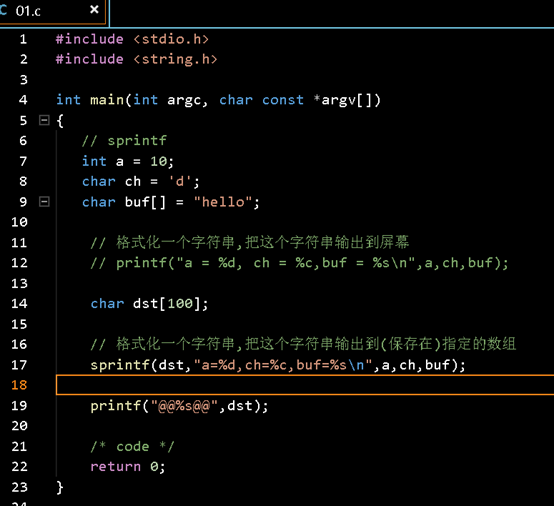
Task: Click line number 1 in the gutter
Action: [23, 39]
